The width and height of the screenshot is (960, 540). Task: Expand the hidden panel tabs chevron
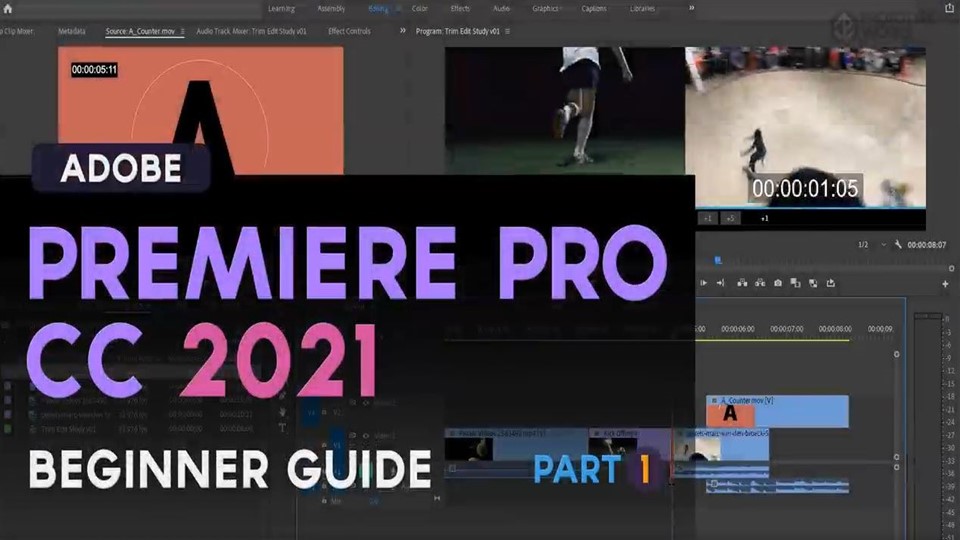403,31
